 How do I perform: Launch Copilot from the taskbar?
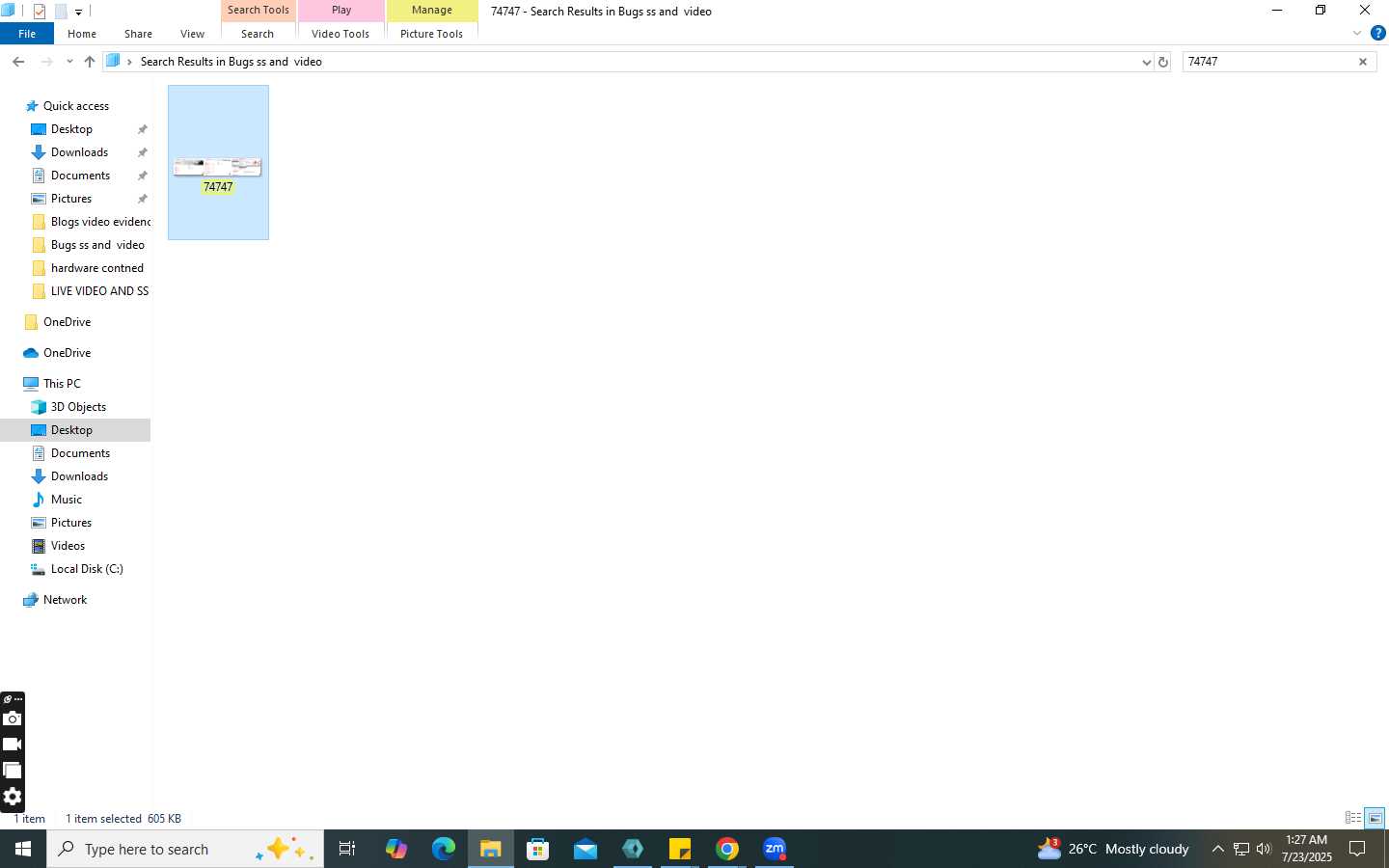coord(396,849)
